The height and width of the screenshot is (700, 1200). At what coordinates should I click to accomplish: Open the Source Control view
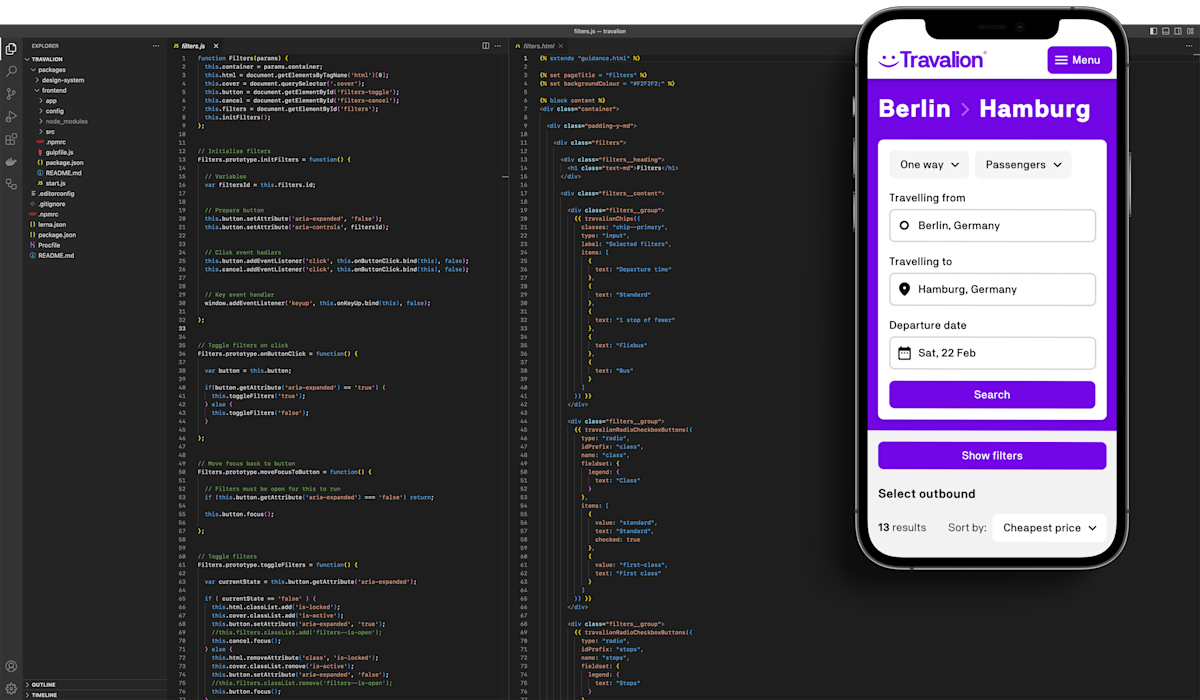[11, 94]
